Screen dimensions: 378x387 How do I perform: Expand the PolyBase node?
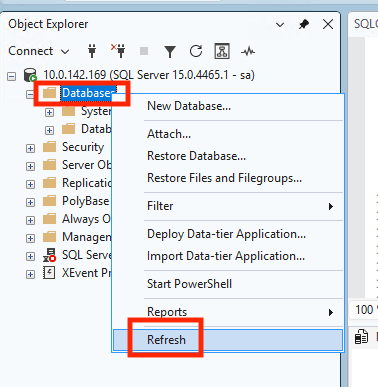[30, 202]
